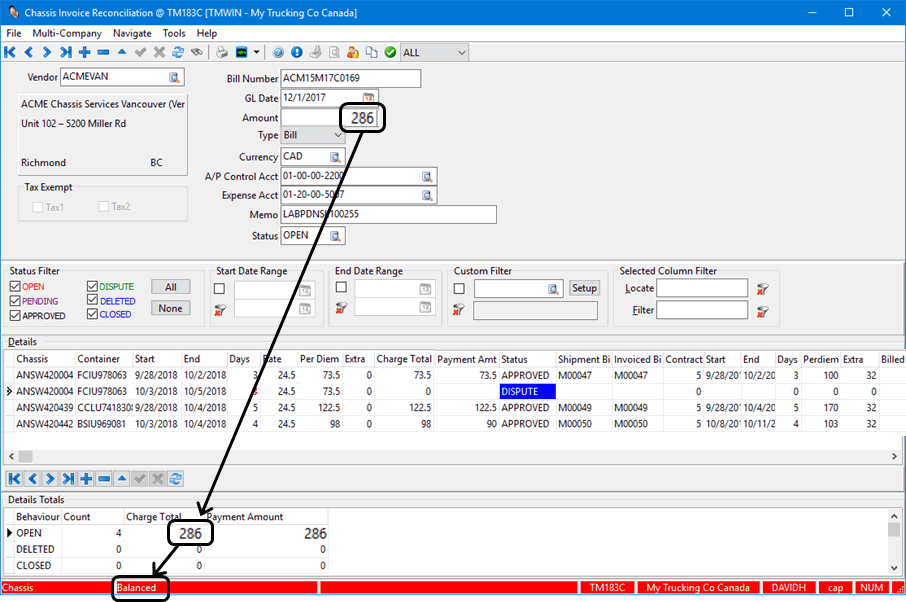This screenshot has height=602, width=906.
Task: Click the Setup button in Custom Filter
Action: 584,288
